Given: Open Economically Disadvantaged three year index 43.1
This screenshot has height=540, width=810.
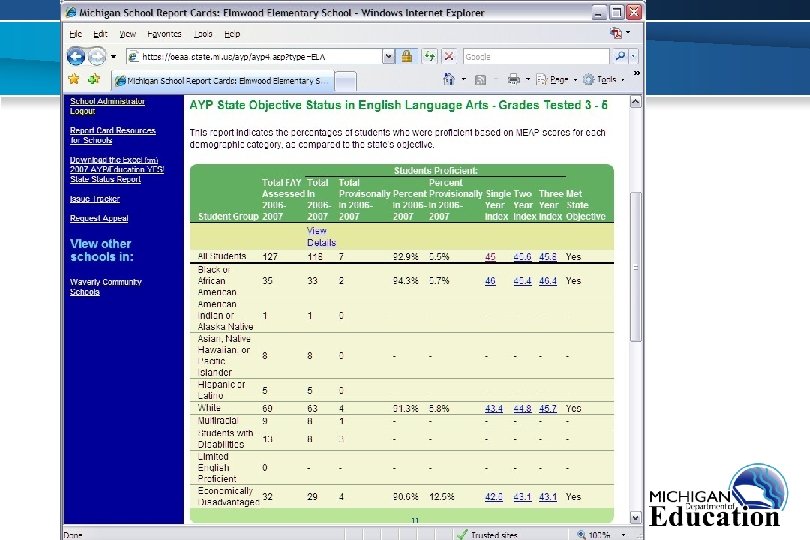Looking at the screenshot, I should pyautogui.click(x=548, y=497).
